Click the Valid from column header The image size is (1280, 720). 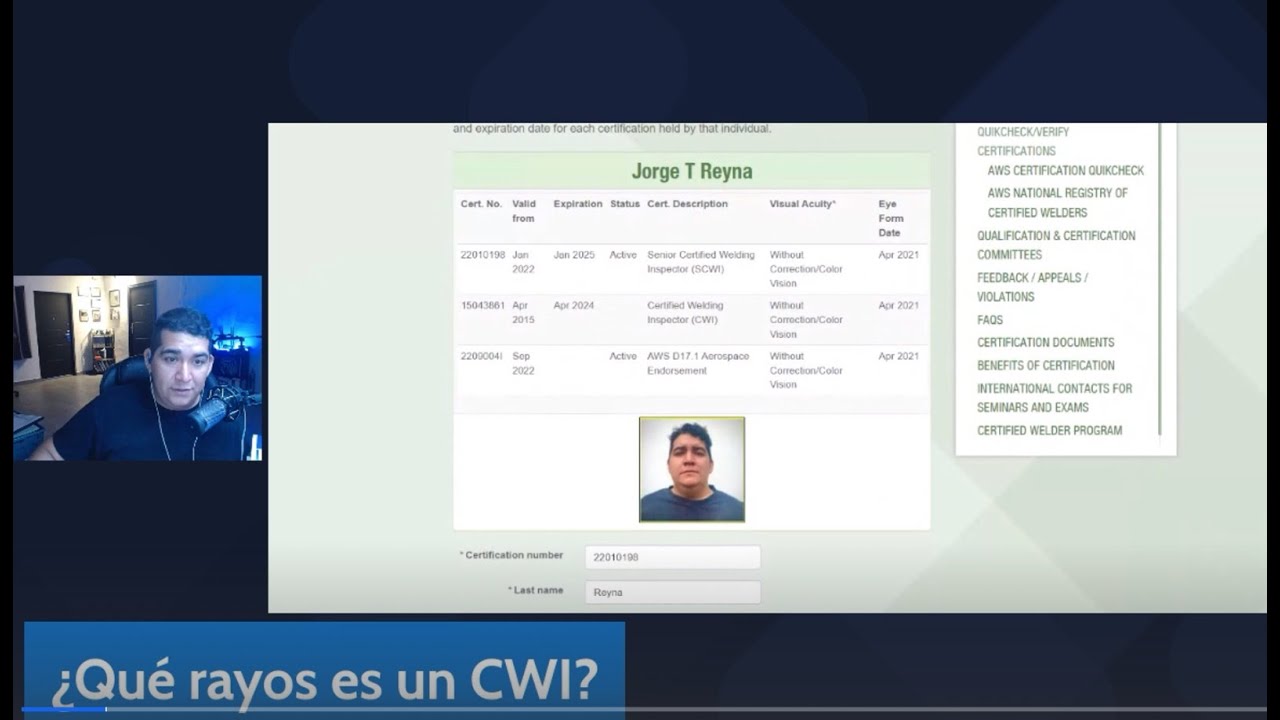click(524, 211)
